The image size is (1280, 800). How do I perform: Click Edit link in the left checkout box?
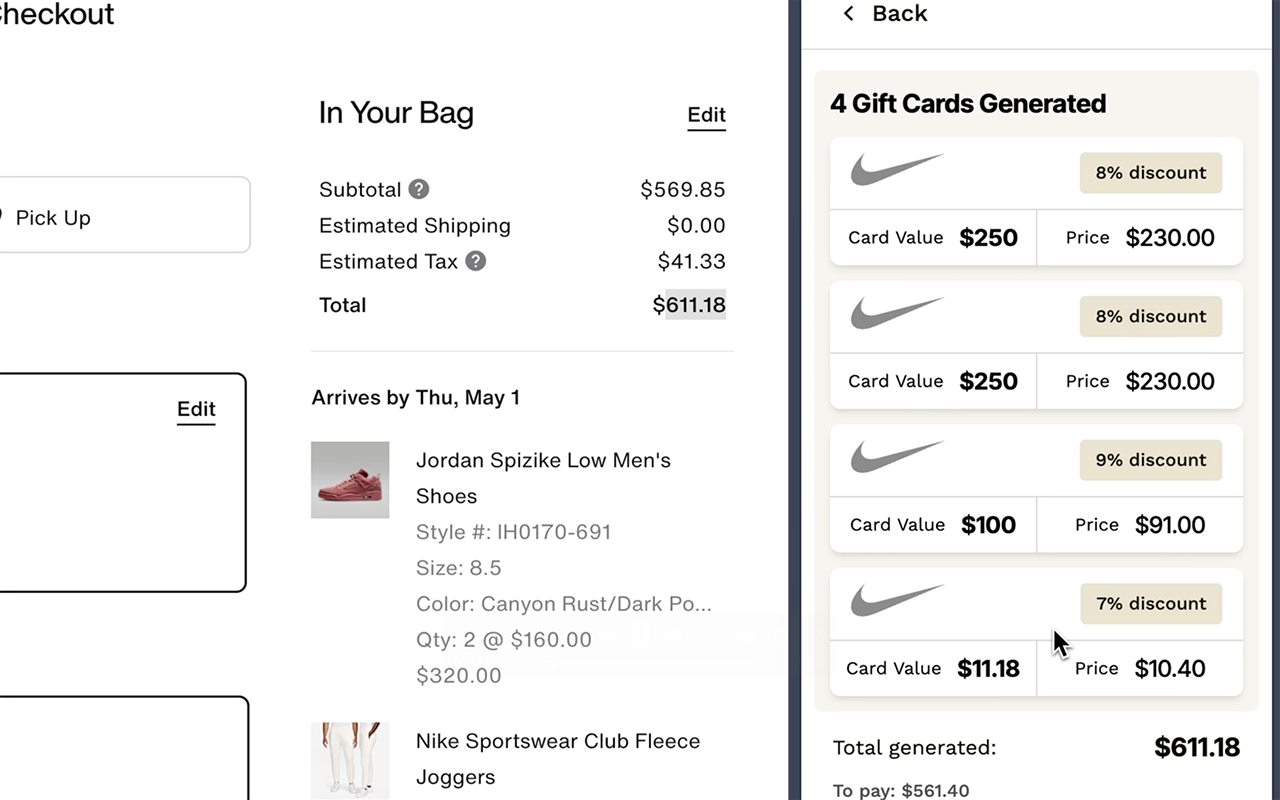tap(196, 409)
